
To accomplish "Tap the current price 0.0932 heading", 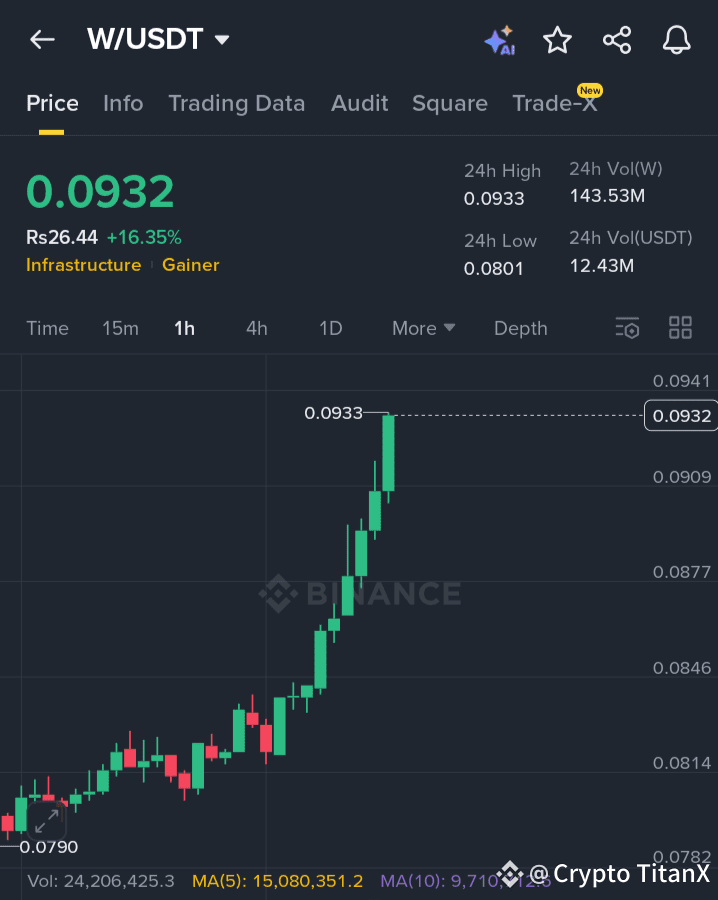I will [x=100, y=191].
